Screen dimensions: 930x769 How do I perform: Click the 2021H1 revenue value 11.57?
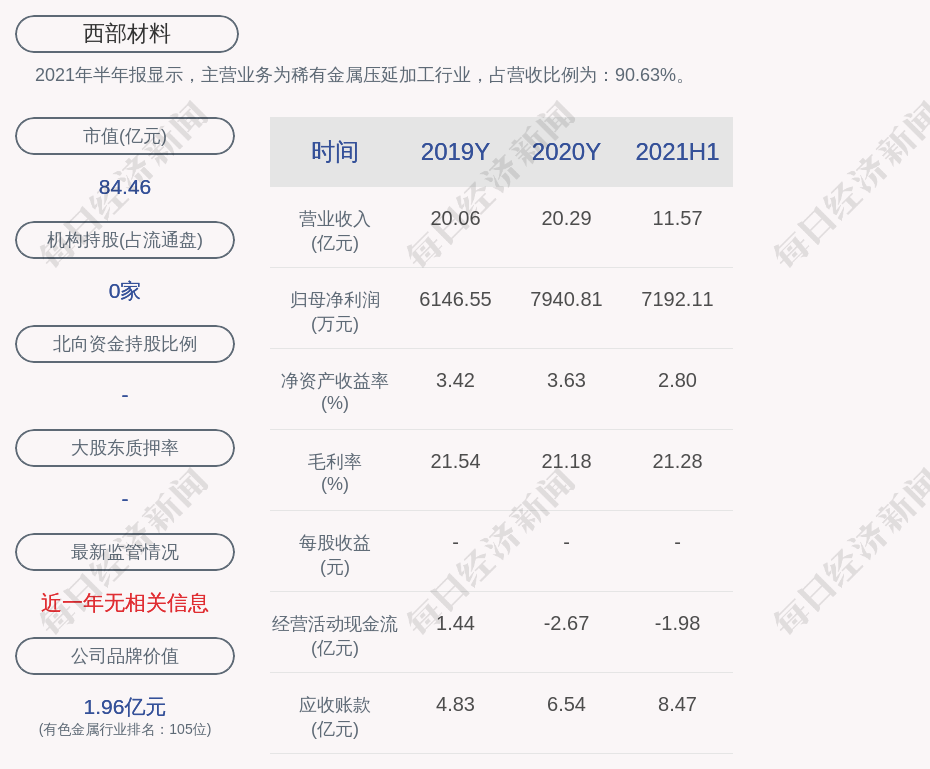(x=677, y=218)
